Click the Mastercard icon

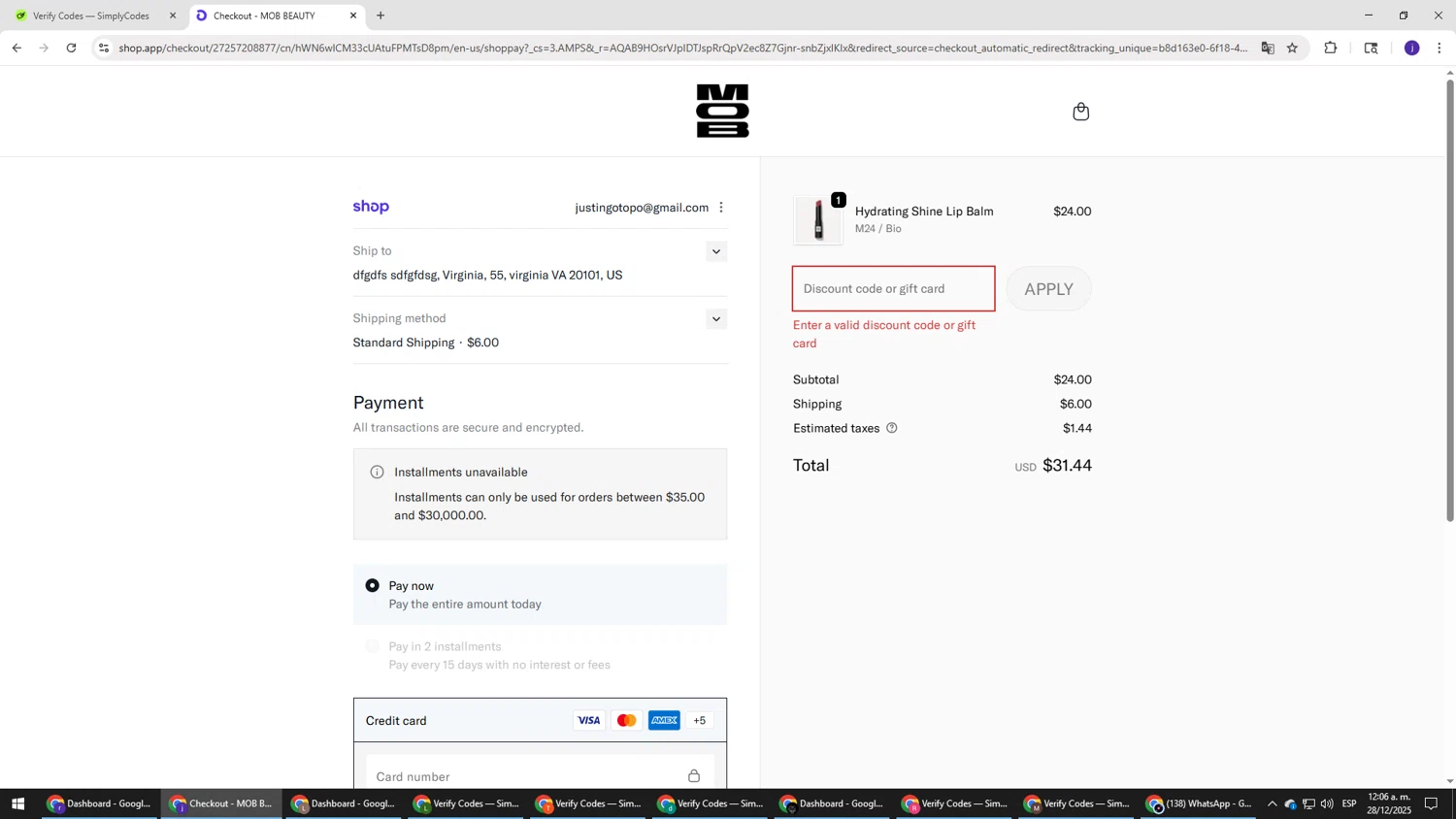tap(626, 720)
